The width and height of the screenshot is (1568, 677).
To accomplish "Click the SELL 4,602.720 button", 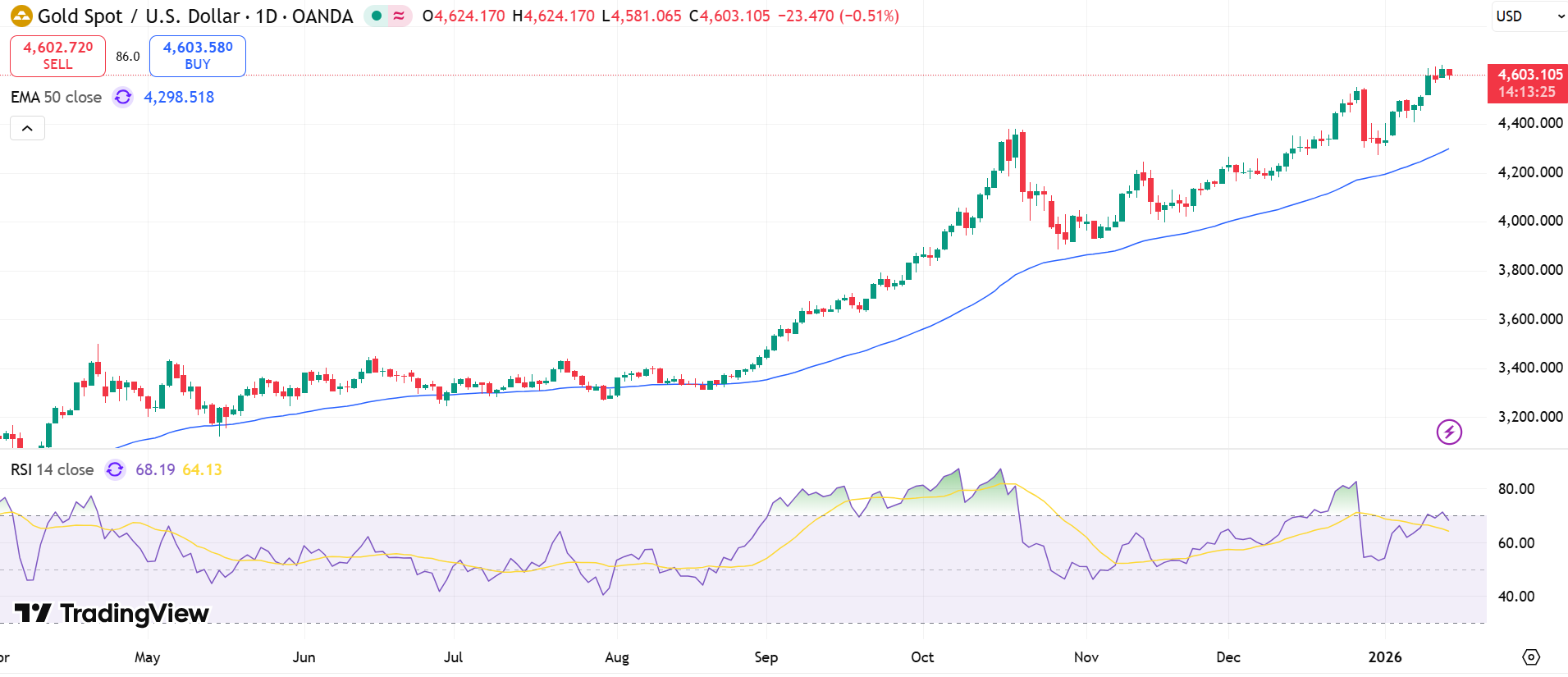I will 57,55.
